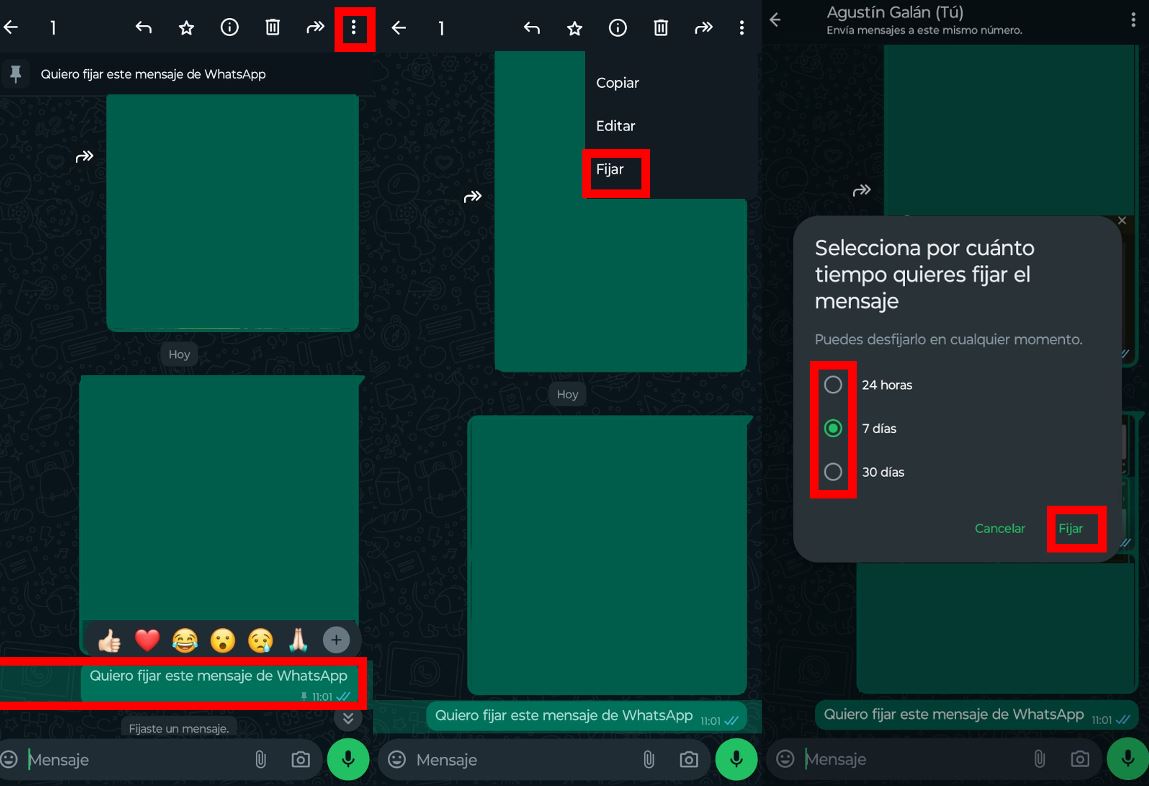
Task: Tap three-dot overflow icon in middle screen
Action: [x=742, y=28]
